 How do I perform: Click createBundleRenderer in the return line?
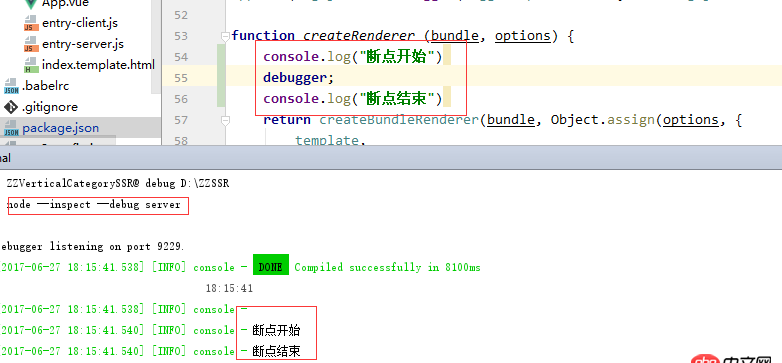pos(399,120)
